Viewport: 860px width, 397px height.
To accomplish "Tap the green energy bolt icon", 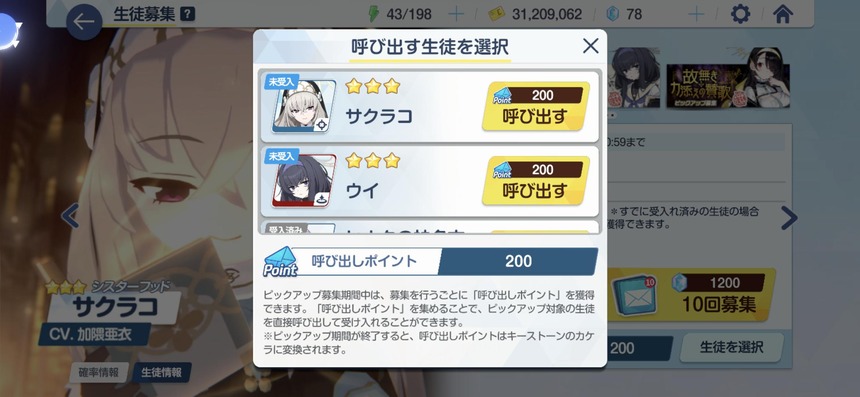I will click(374, 14).
